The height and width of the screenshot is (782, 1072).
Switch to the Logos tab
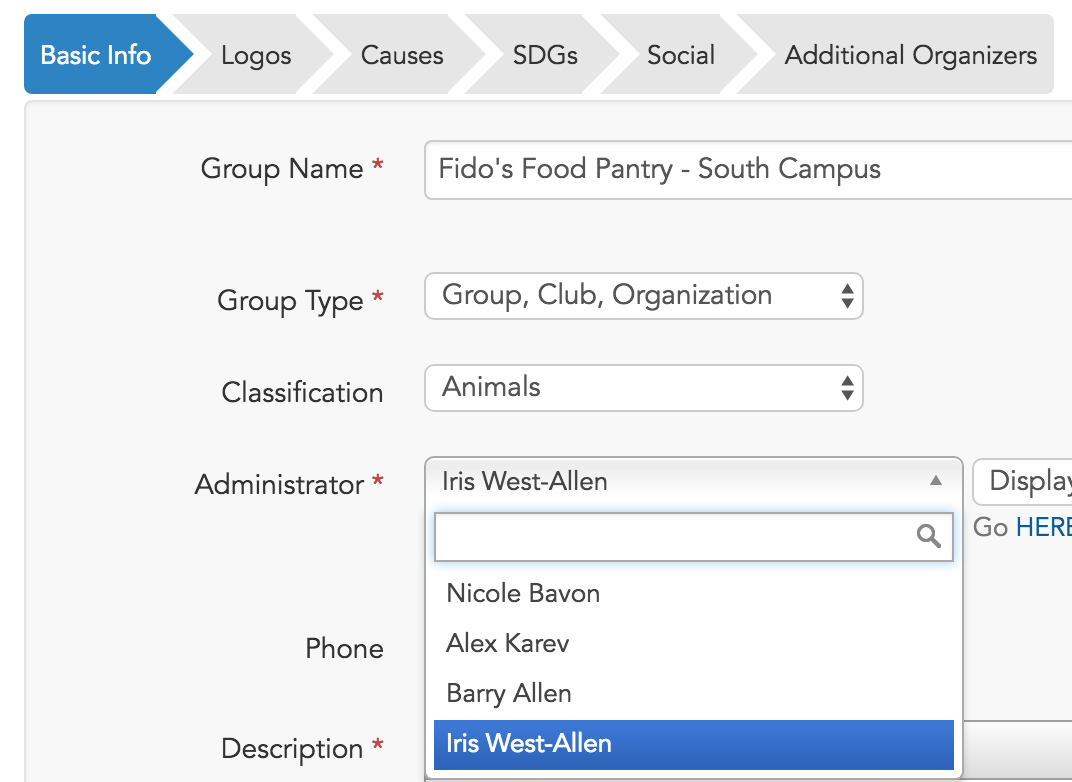click(x=256, y=55)
